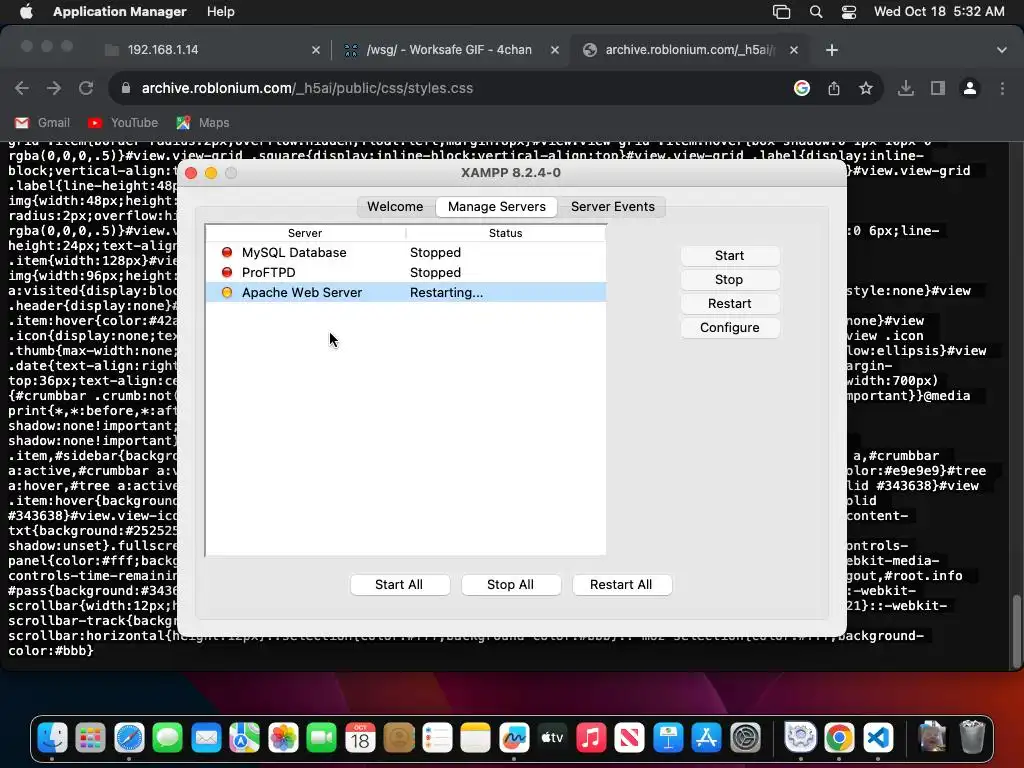Select the ProFTPD server row
The width and height of the screenshot is (1024, 768).
point(406,272)
